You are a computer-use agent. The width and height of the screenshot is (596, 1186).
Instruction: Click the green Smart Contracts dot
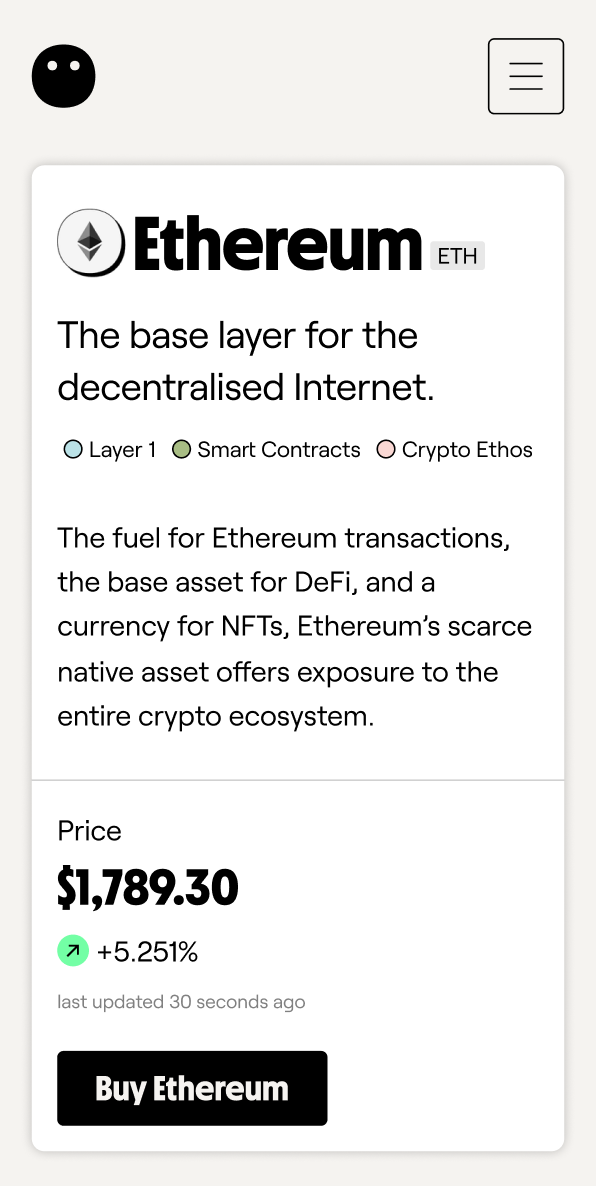(182, 450)
